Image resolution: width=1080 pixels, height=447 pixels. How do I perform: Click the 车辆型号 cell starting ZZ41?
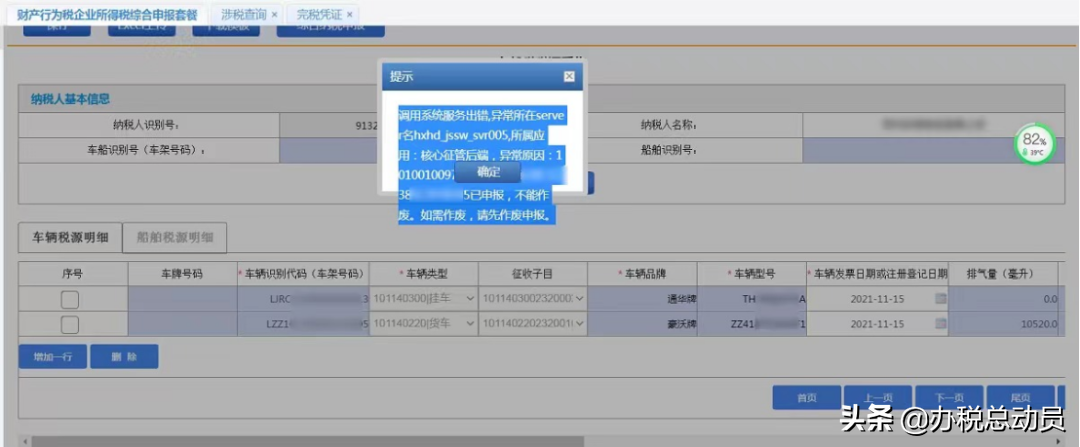[x=751, y=323]
